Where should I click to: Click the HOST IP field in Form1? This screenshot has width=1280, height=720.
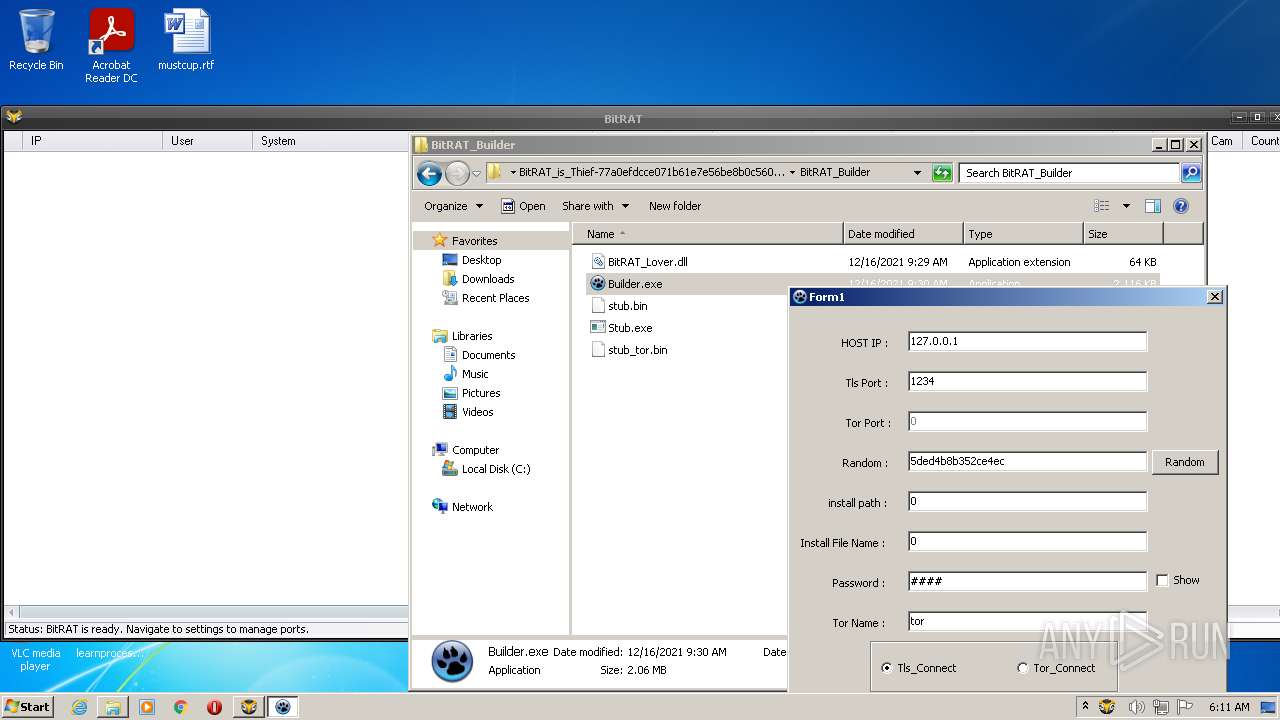tap(1027, 341)
